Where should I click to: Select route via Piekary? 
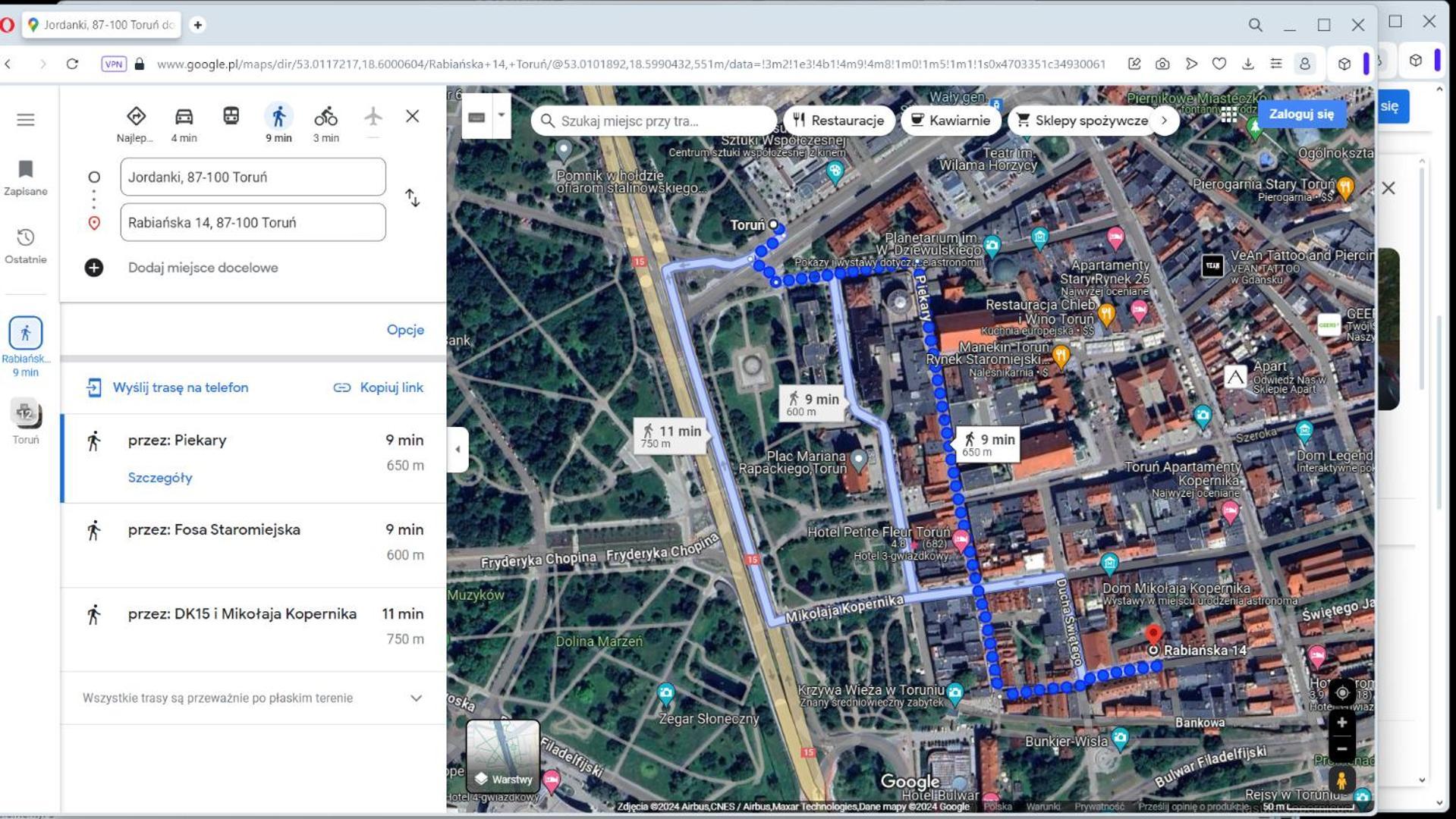coord(253,458)
